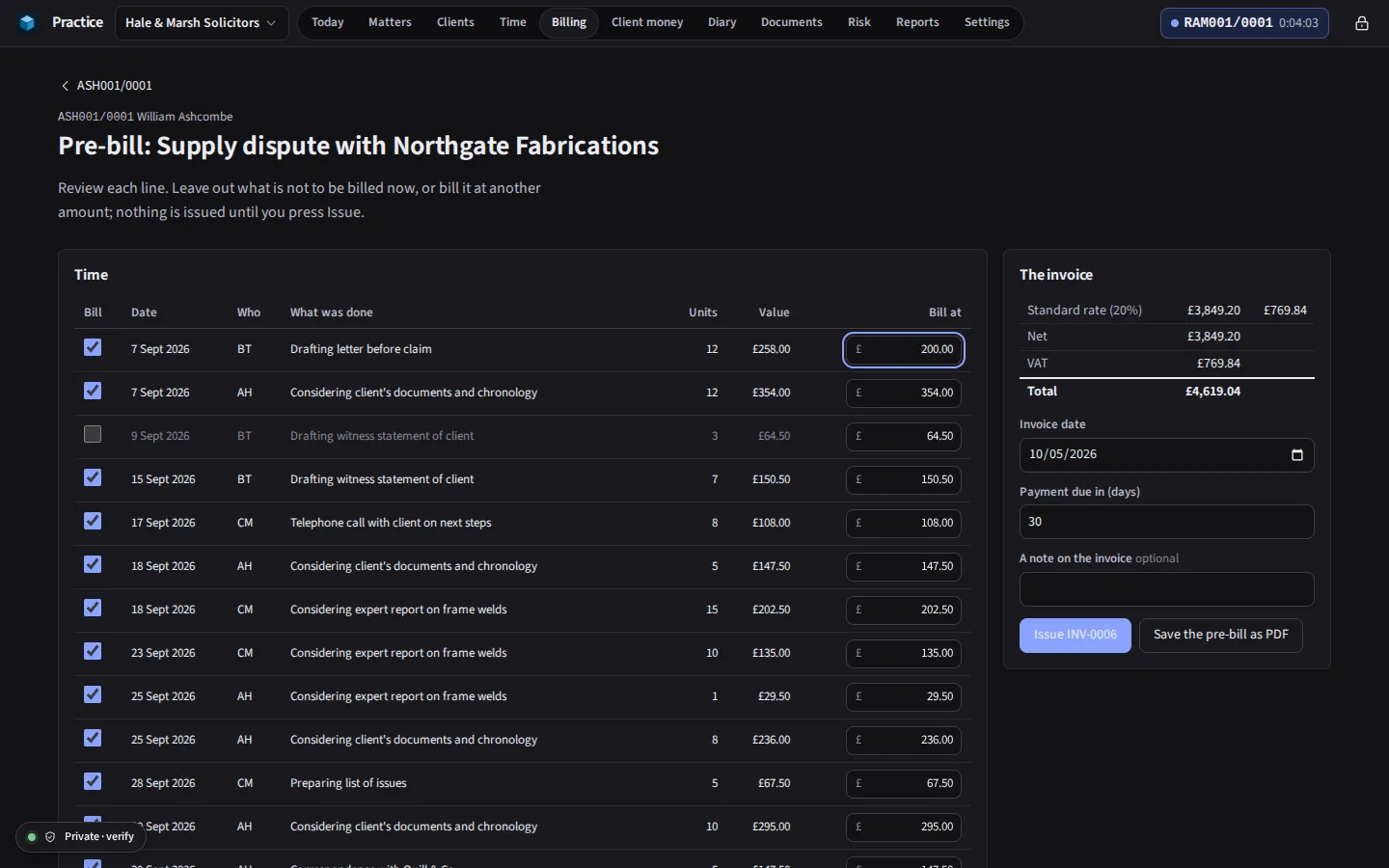1389x868 pixels.
Task: Uncheck Bill box for Preparing list of issues
Action: [93, 781]
